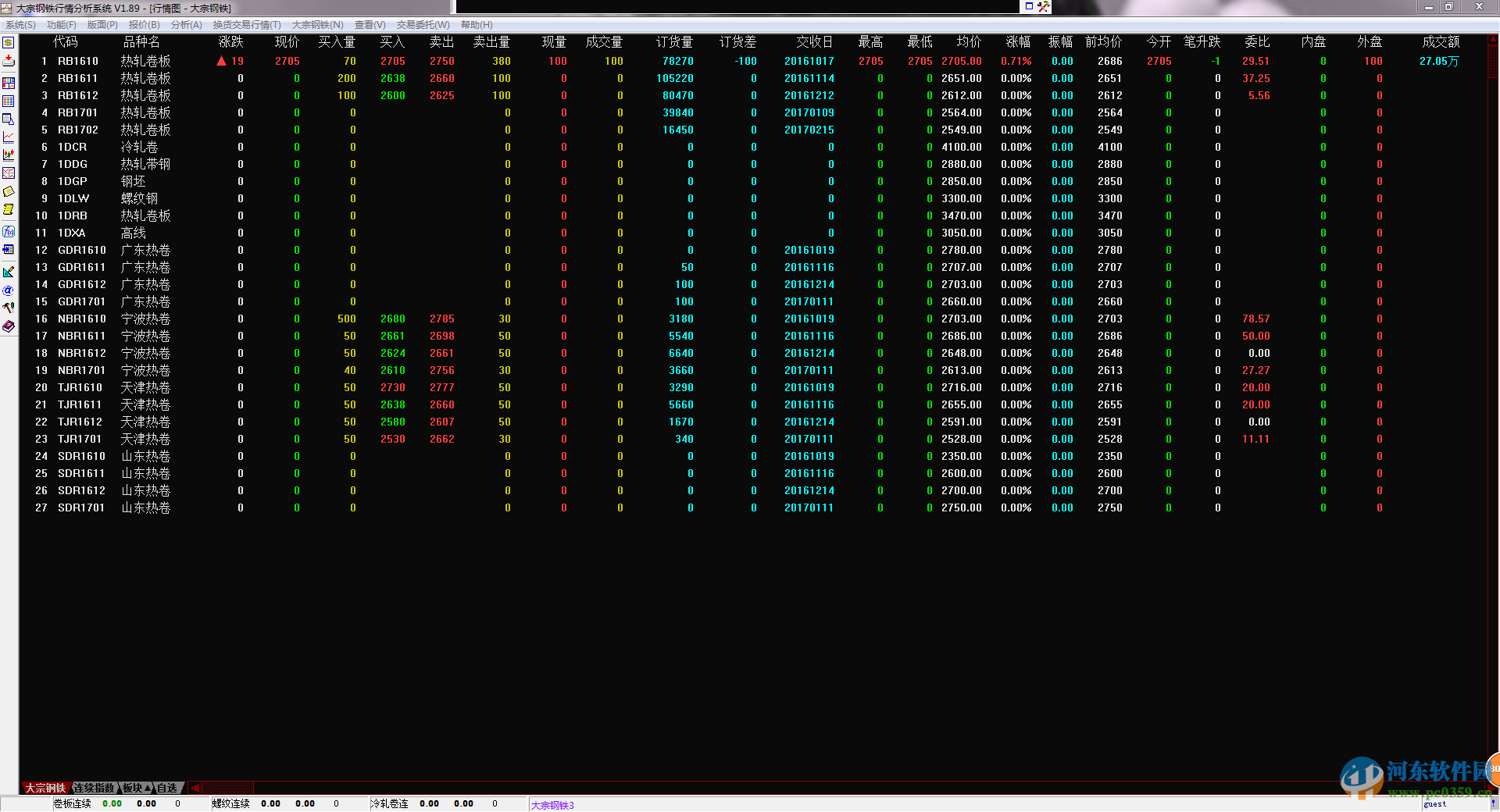Sort by the 成交额 column header
The image size is (1500, 812).
[x=1441, y=42]
